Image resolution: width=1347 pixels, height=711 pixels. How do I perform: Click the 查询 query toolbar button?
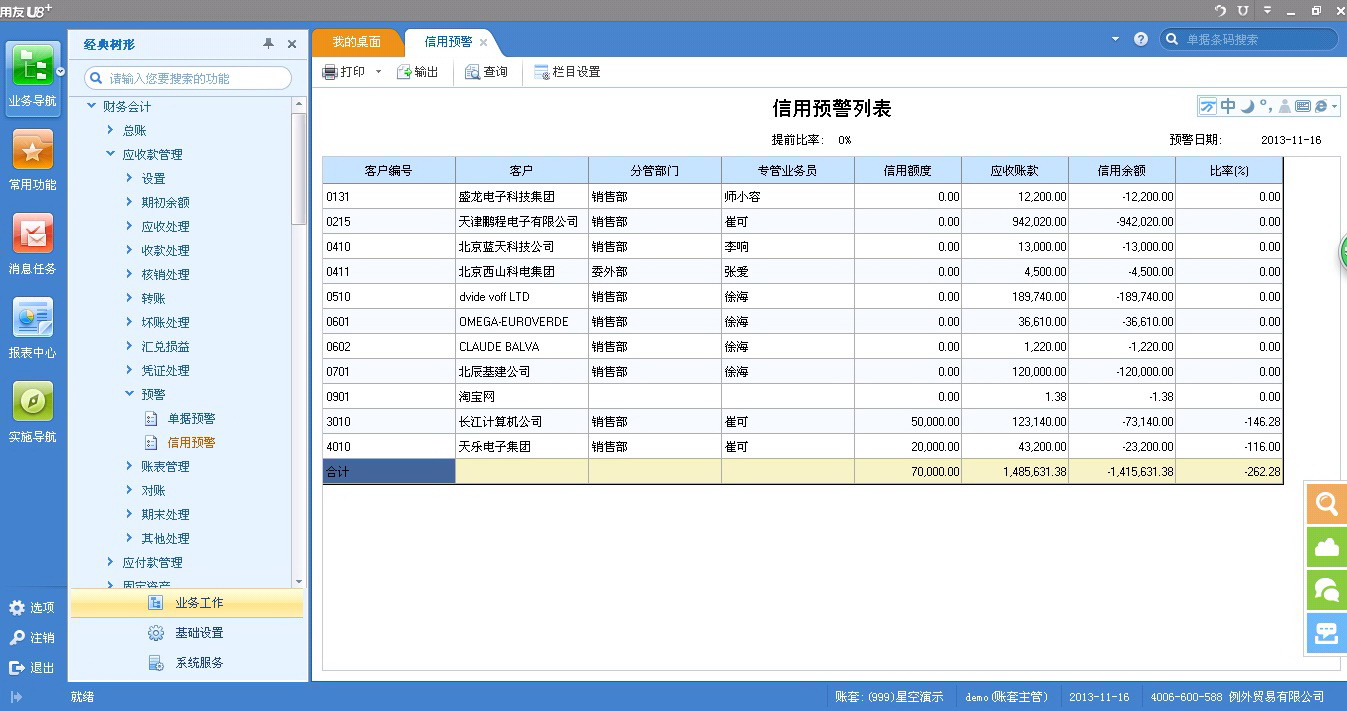(487, 72)
